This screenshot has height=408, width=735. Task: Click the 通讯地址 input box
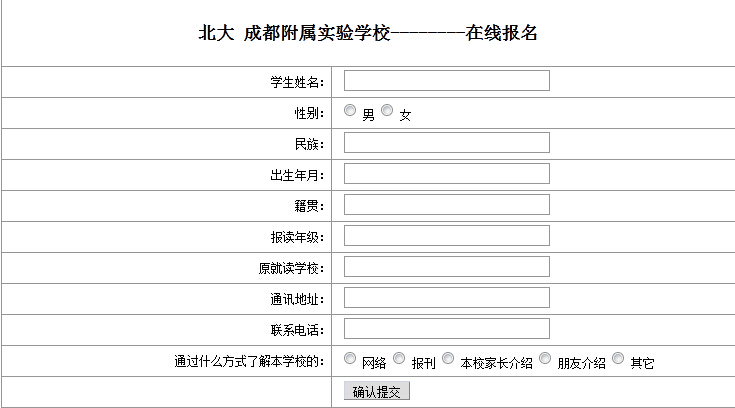(x=446, y=298)
